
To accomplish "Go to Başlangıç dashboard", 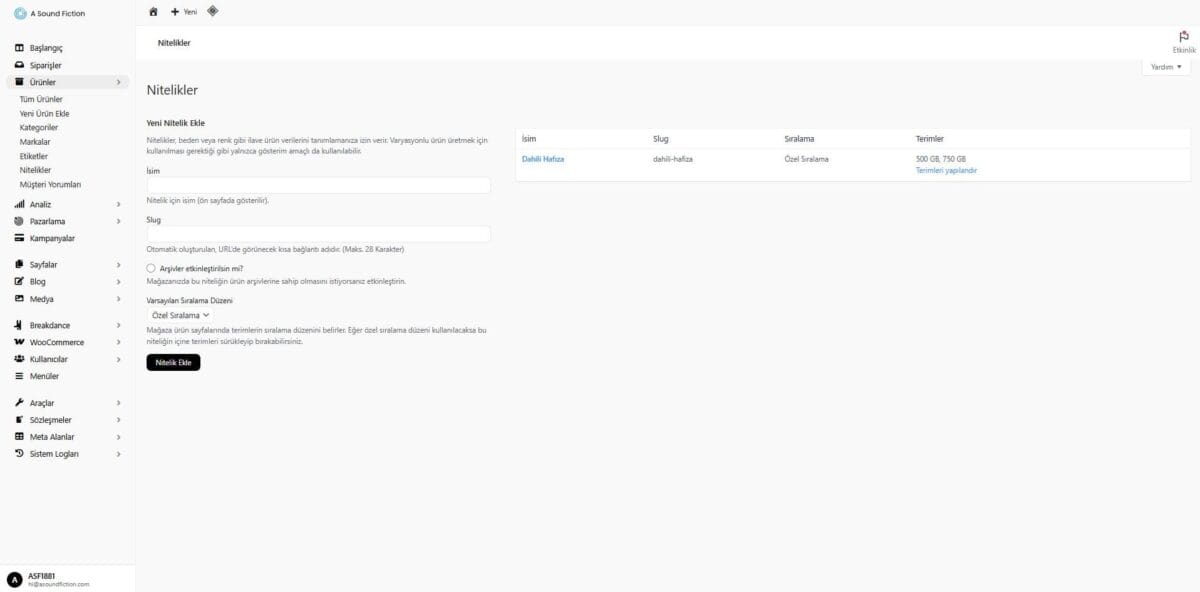I will (46, 48).
